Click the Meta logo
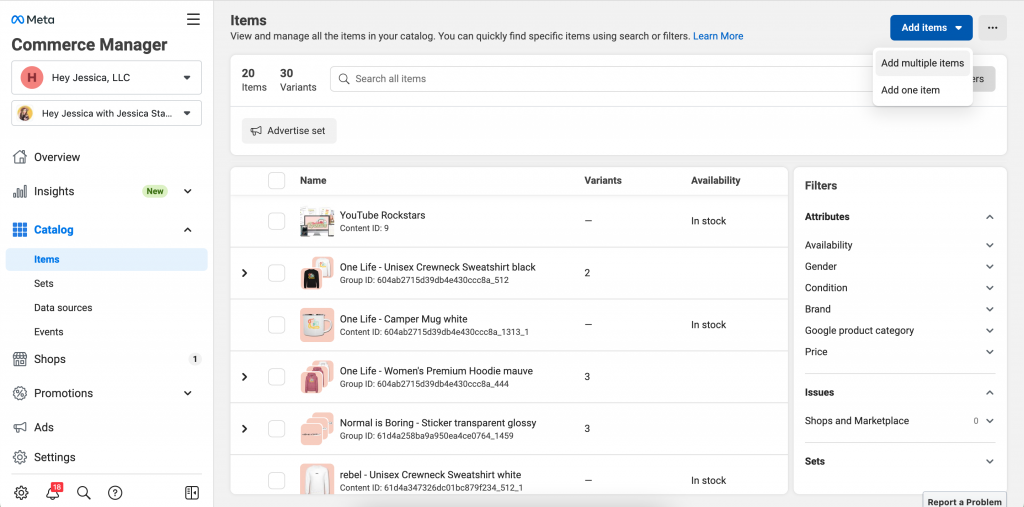This screenshot has height=507, width=1024. [33, 20]
